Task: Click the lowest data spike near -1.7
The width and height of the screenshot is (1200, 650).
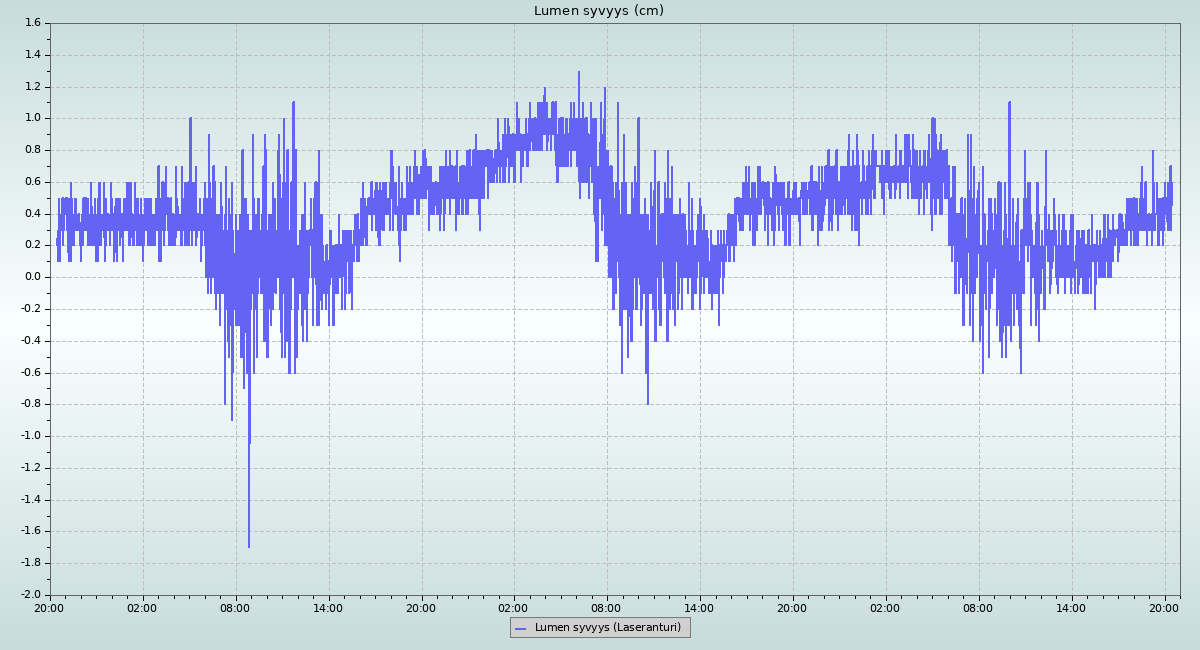Action: [249, 543]
